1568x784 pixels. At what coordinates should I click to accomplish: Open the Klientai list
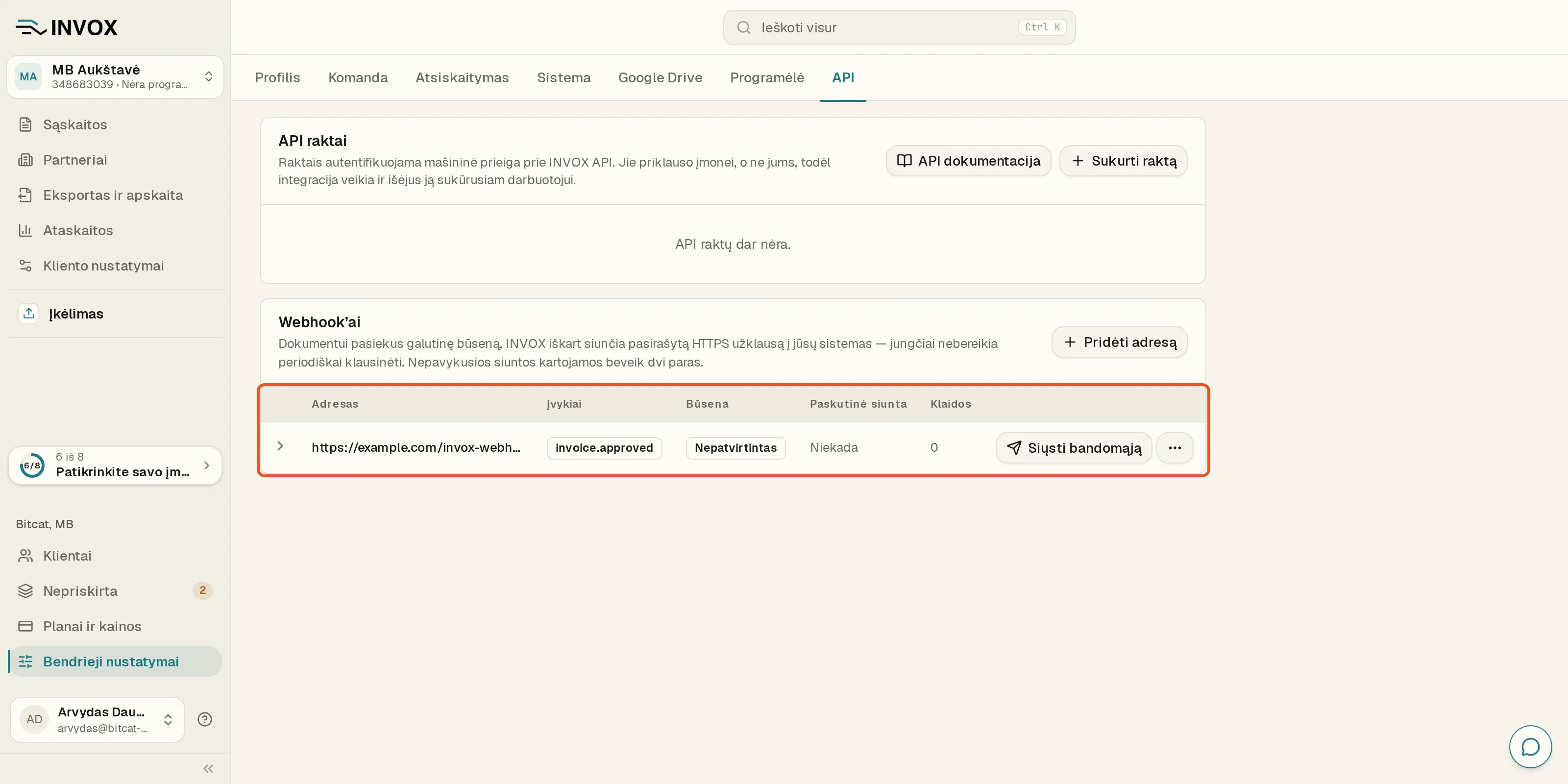coord(115,556)
